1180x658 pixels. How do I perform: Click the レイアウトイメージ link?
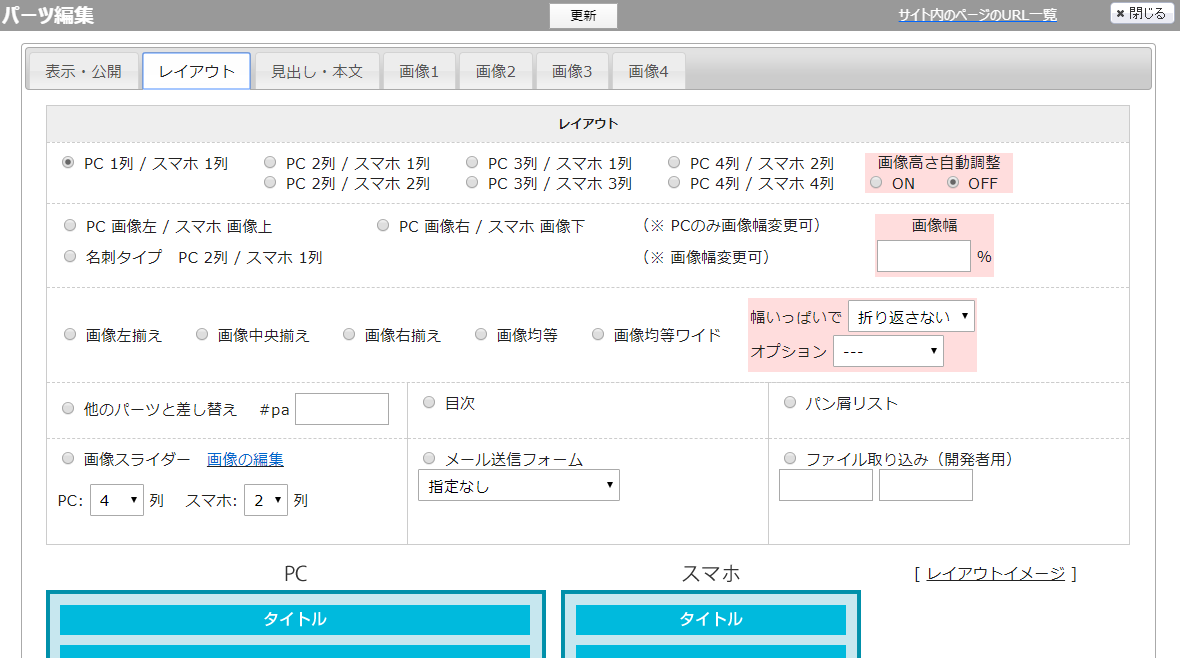[995, 573]
